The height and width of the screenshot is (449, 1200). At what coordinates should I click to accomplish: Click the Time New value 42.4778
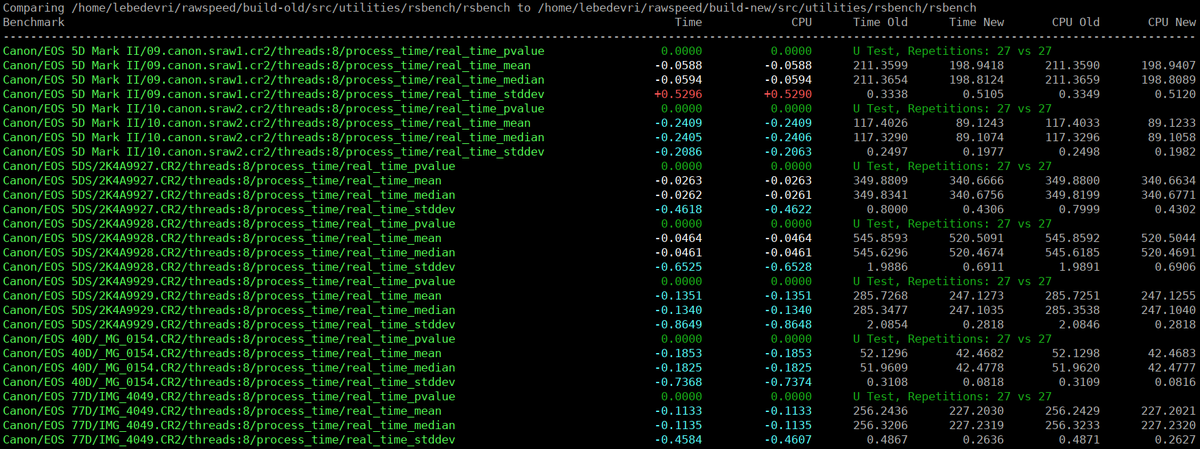pyautogui.click(x=981, y=368)
